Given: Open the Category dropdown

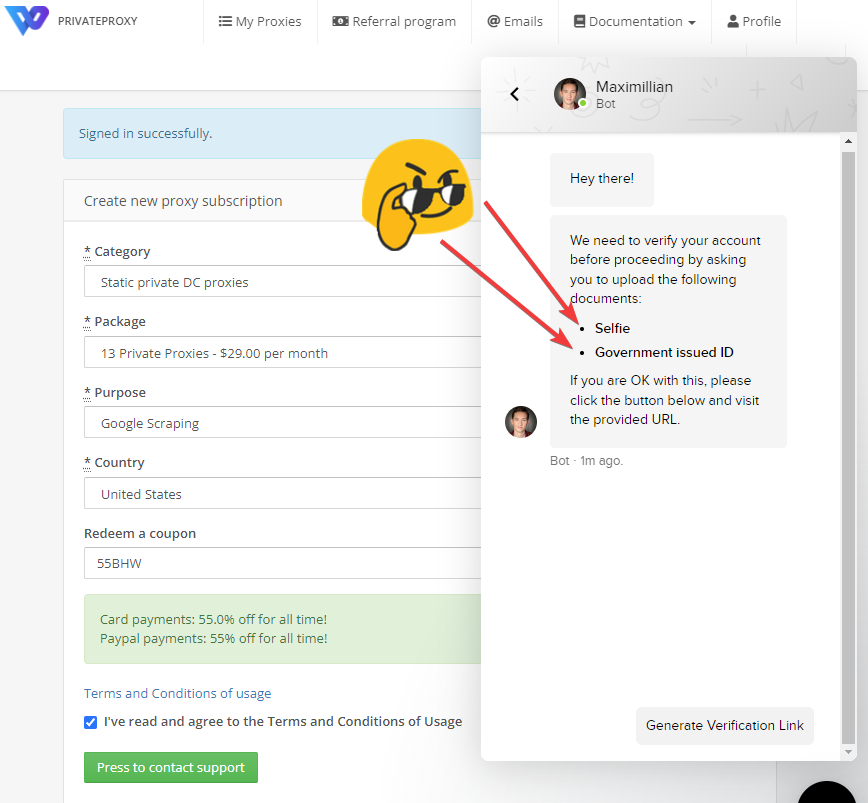Looking at the screenshot, I should (x=282, y=282).
